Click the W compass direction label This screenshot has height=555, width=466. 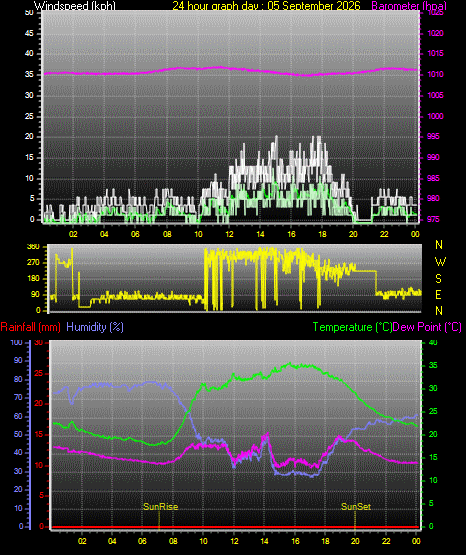pos(440,262)
